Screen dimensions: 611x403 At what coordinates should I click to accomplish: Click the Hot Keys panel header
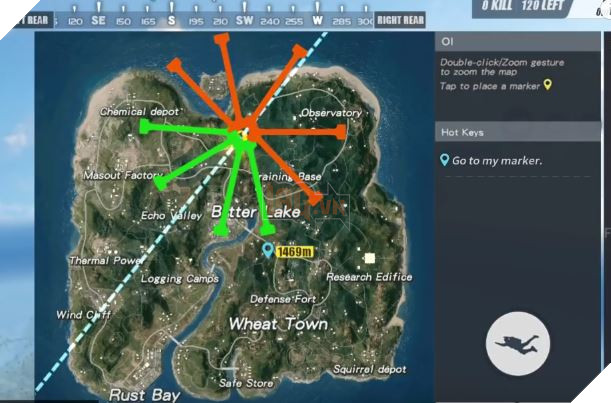(x=518, y=132)
